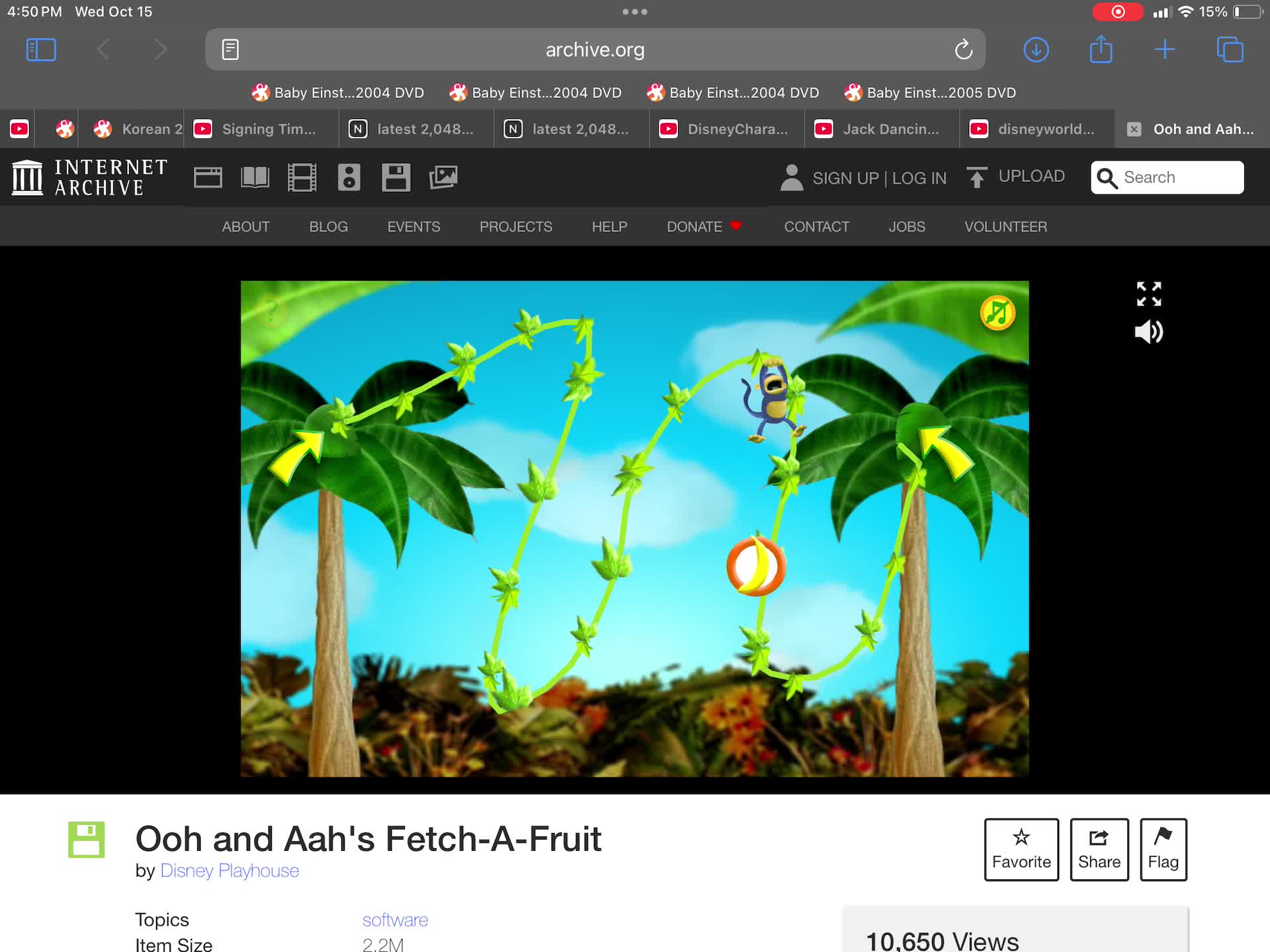
Task: Open the Texts book icon
Action: [255, 177]
